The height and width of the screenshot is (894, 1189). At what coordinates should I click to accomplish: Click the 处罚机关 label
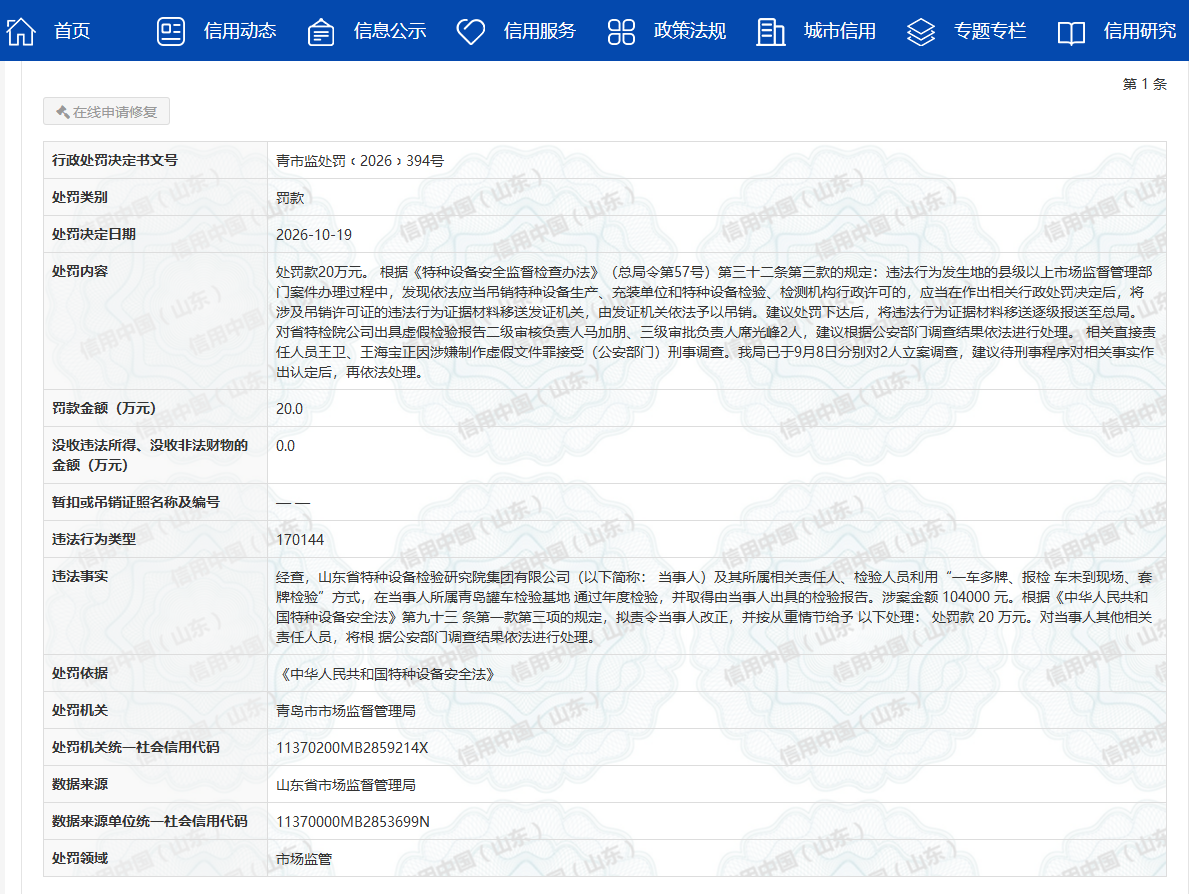pyautogui.click(x=80, y=710)
